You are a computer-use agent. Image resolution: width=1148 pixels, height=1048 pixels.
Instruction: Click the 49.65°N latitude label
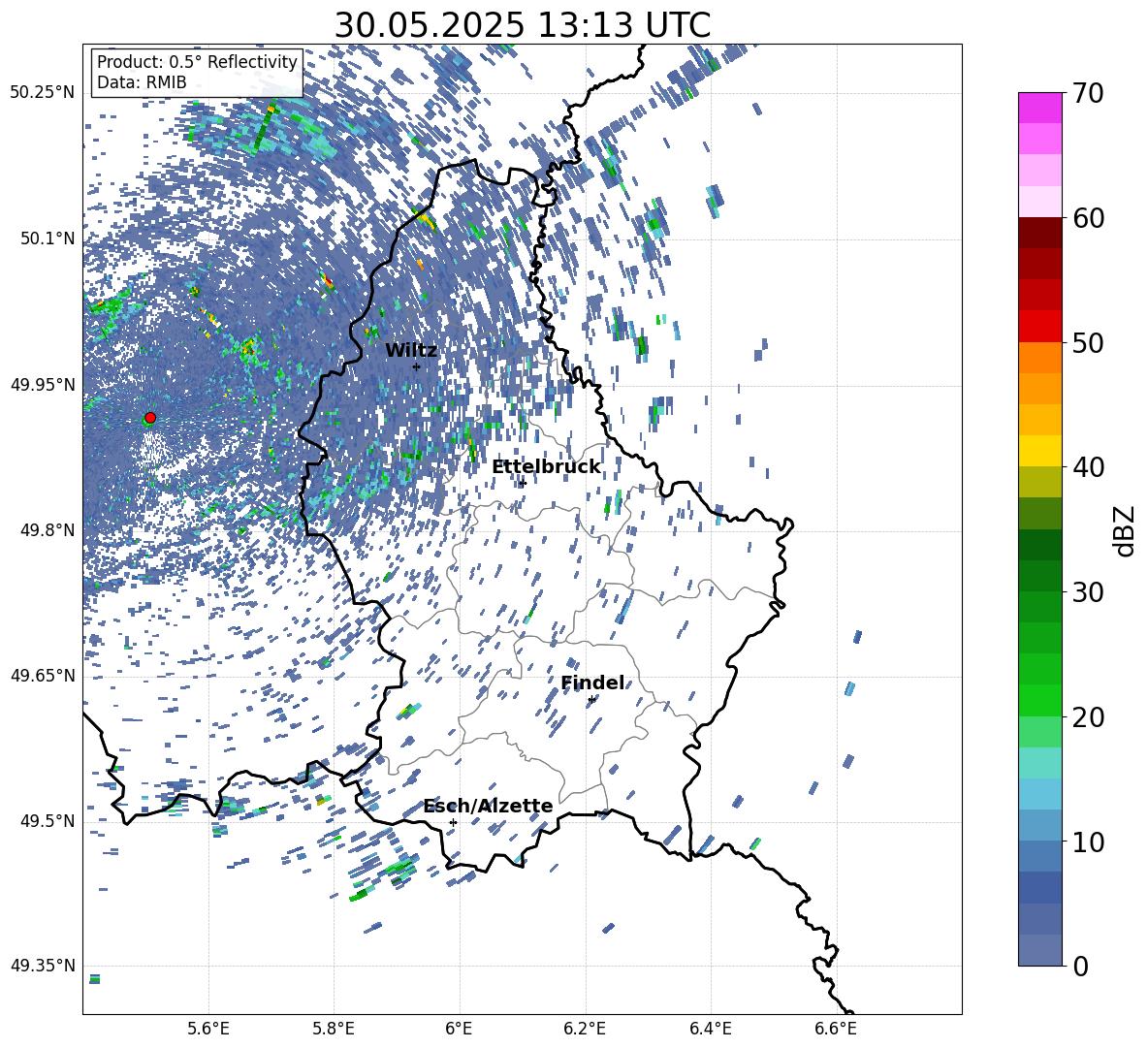pyautogui.click(x=43, y=675)
